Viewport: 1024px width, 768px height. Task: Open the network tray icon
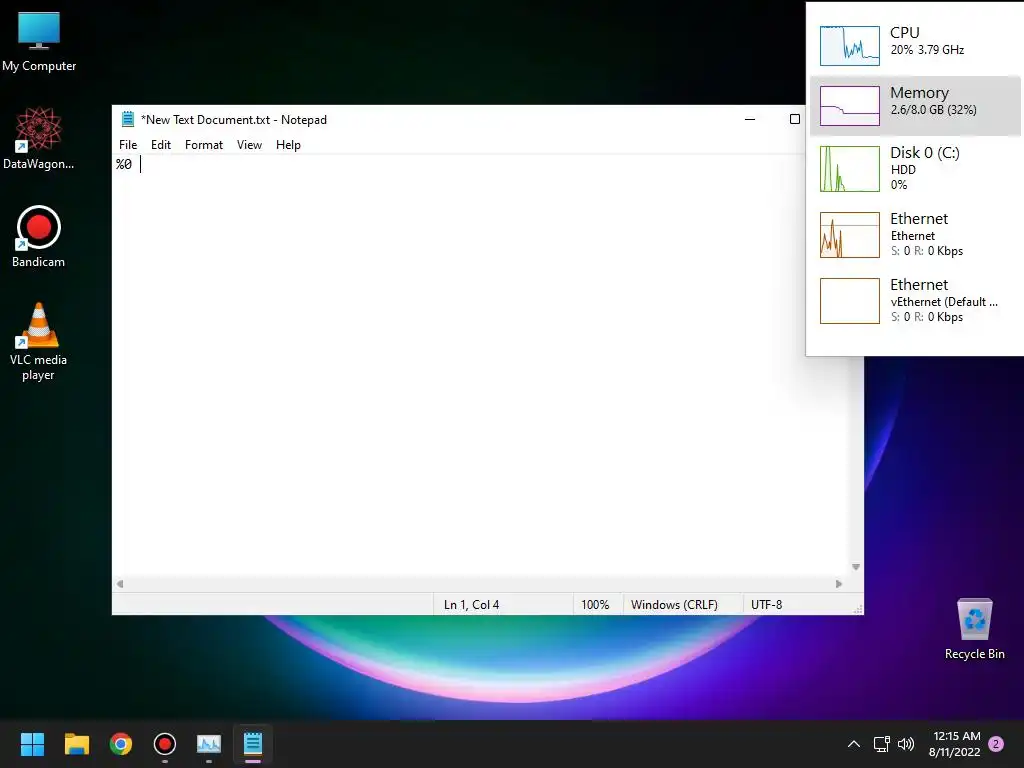882,744
